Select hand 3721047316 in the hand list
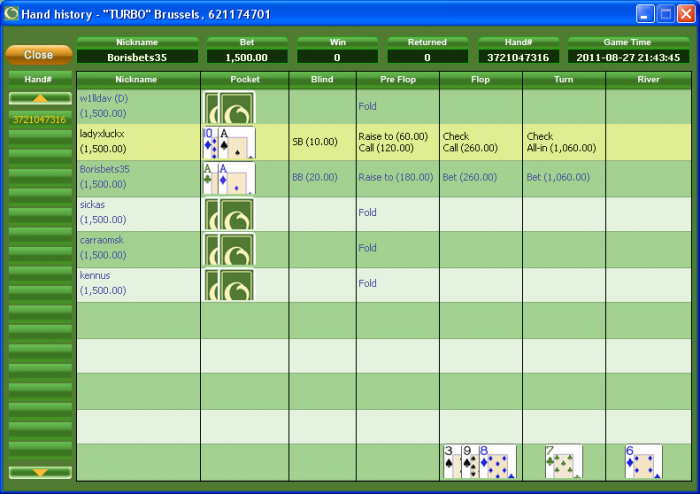This screenshot has height=494, width=700. pos(39,120)
